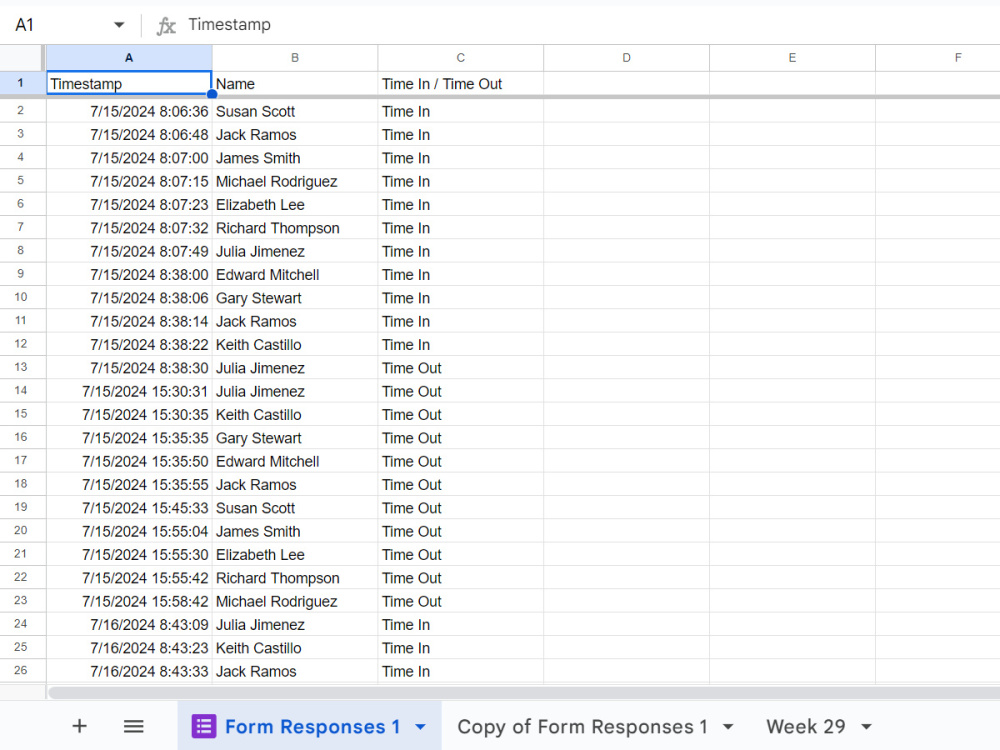Viewport: 1000px width, 750px height.
Task: Switch to Copy of Form Responses 1 tab
Action: pos(582,726)
